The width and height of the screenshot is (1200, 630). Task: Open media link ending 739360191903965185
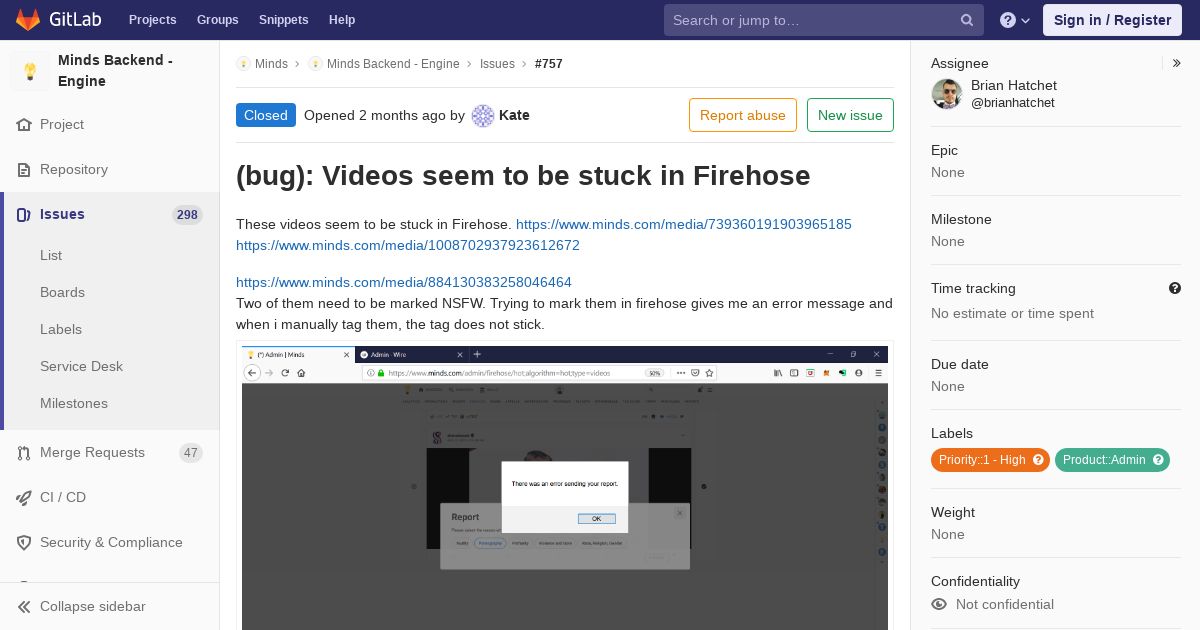click(x=684, y=225)
